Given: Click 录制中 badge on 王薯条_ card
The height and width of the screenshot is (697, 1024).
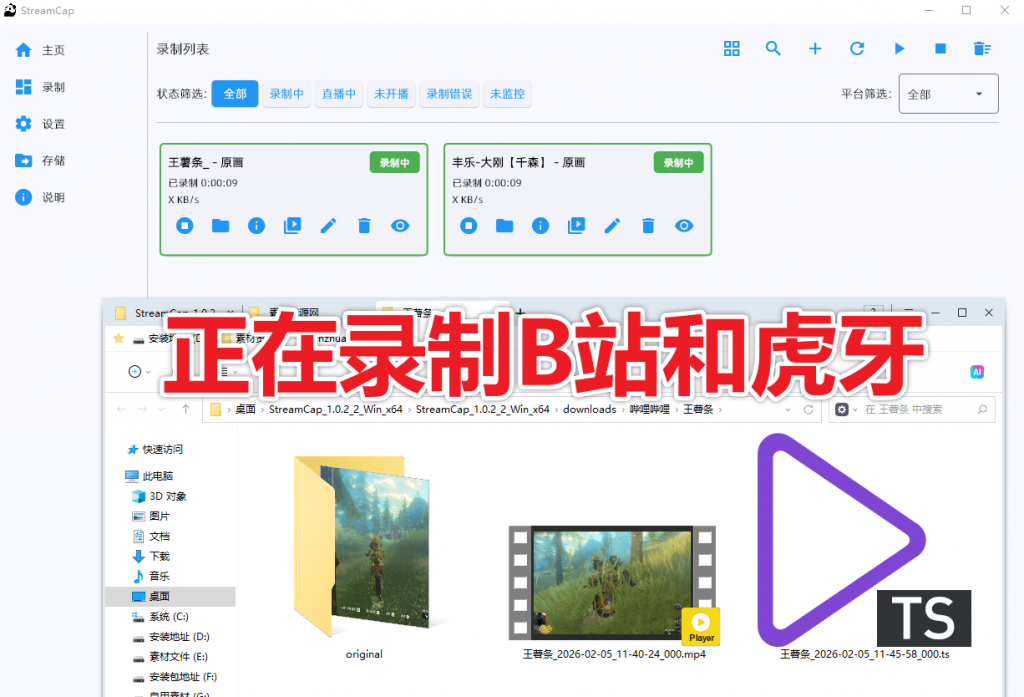Looking at the screenshot, I should pos(394,163).
